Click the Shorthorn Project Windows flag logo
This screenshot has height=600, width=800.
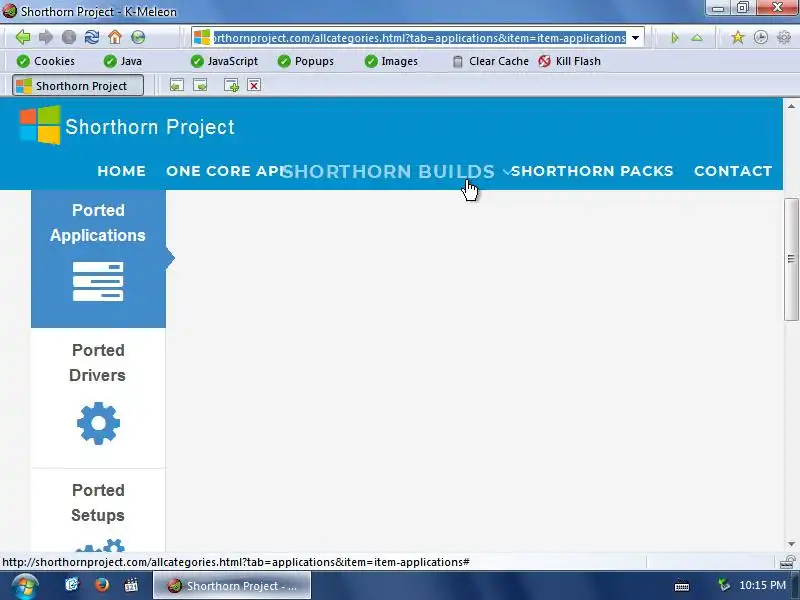40,125
